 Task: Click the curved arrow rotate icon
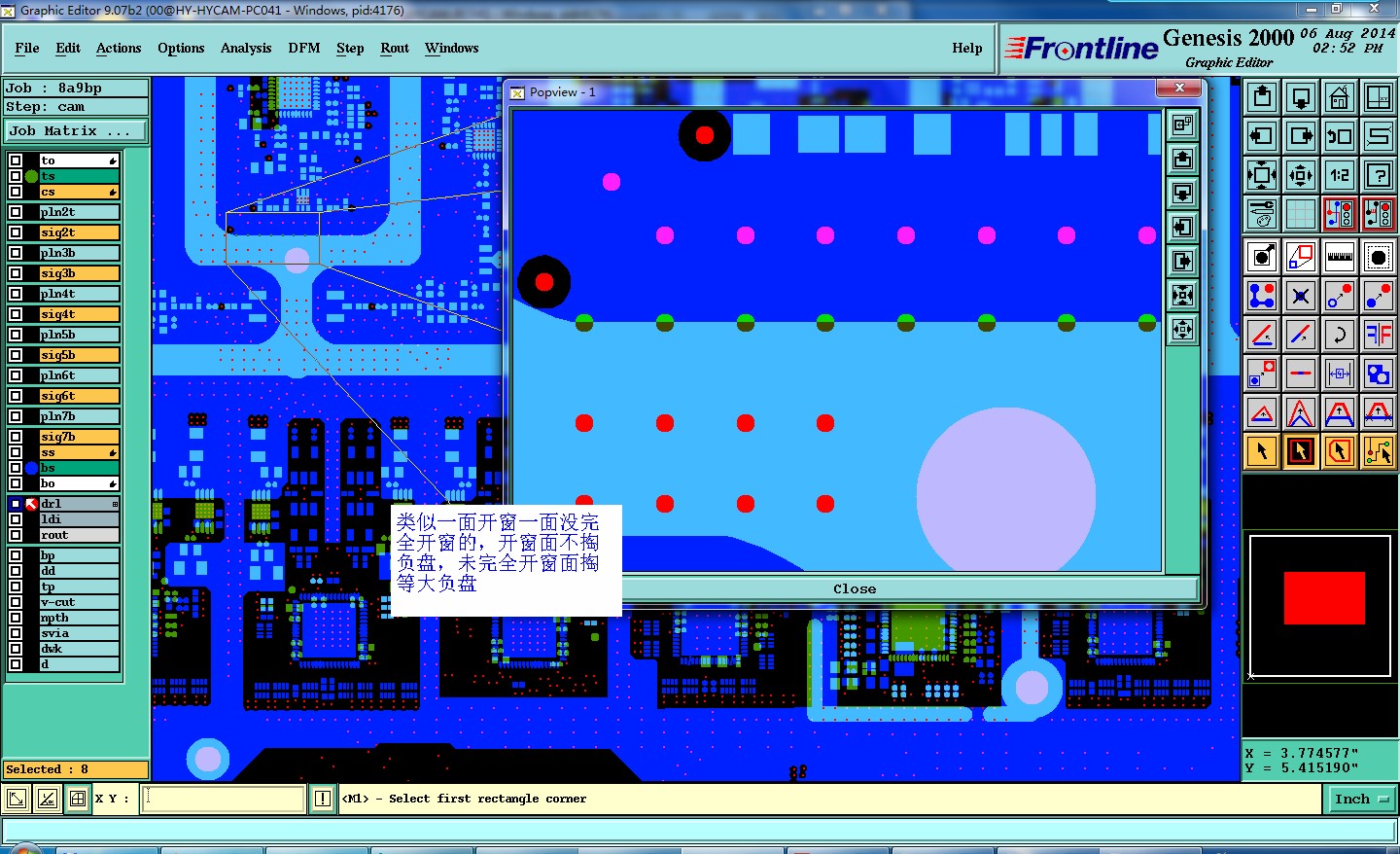pos(1340,335)
